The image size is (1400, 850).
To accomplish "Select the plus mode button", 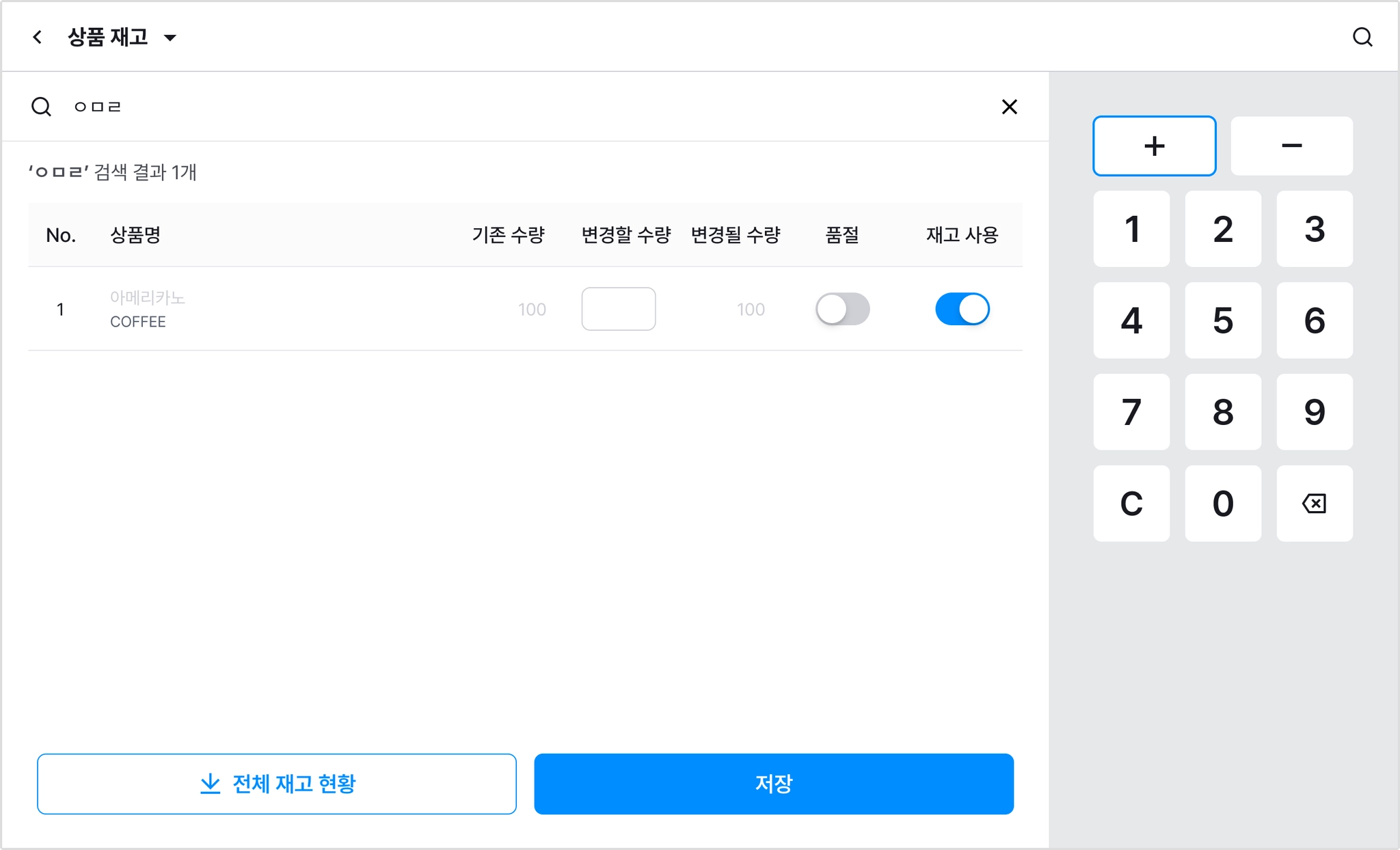I will (1154, 146).
